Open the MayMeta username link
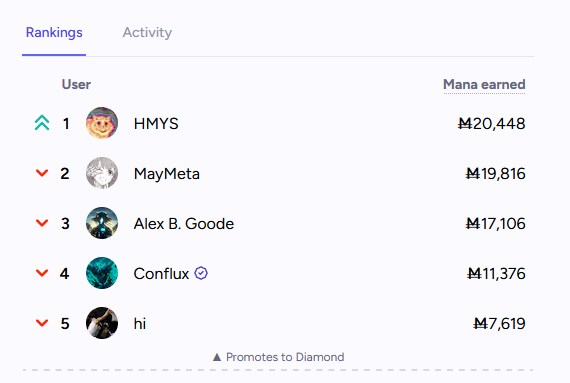Image resolution: width=570 pixels, height=383 pixels. pyautogui.click(x=167, y=174)
